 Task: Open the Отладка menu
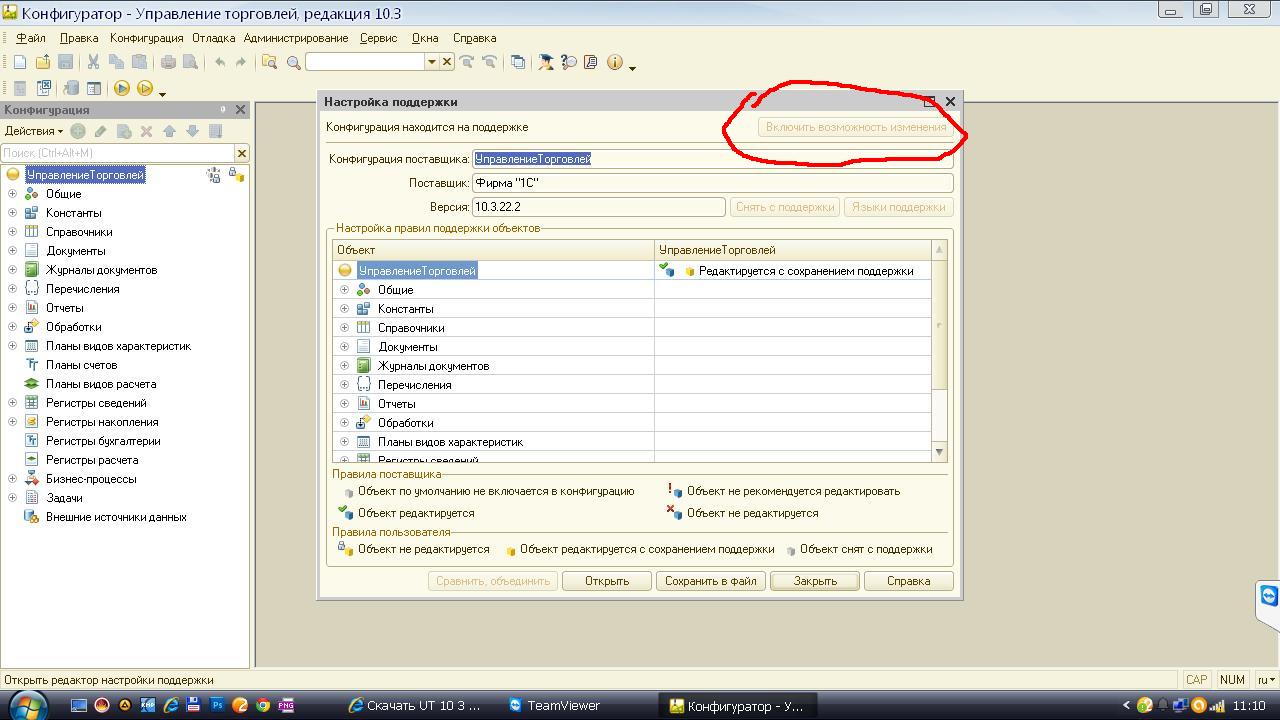point(214,38)
